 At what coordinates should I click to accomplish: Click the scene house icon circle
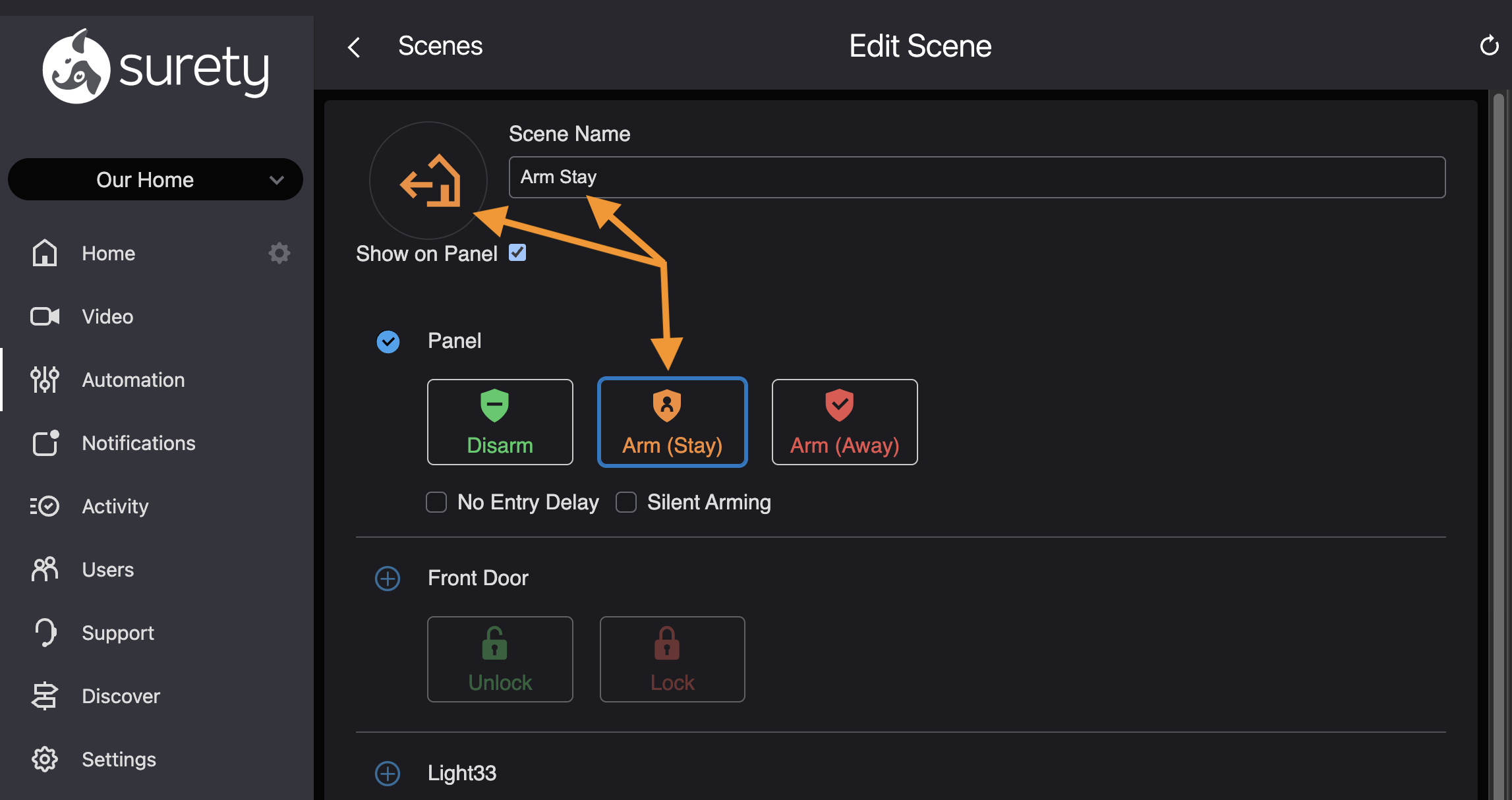click(x=428, y=180)
